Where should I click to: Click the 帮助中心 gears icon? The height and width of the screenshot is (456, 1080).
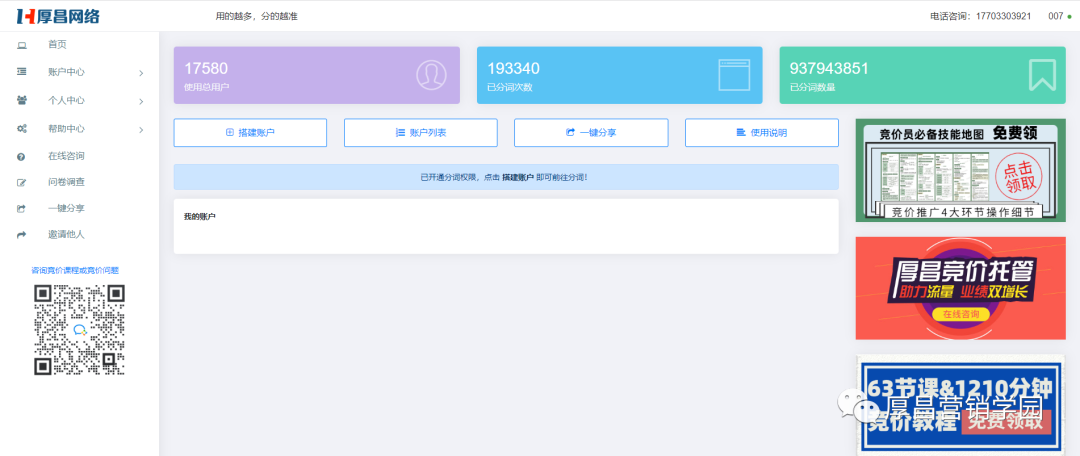click(x=21, y=129)
